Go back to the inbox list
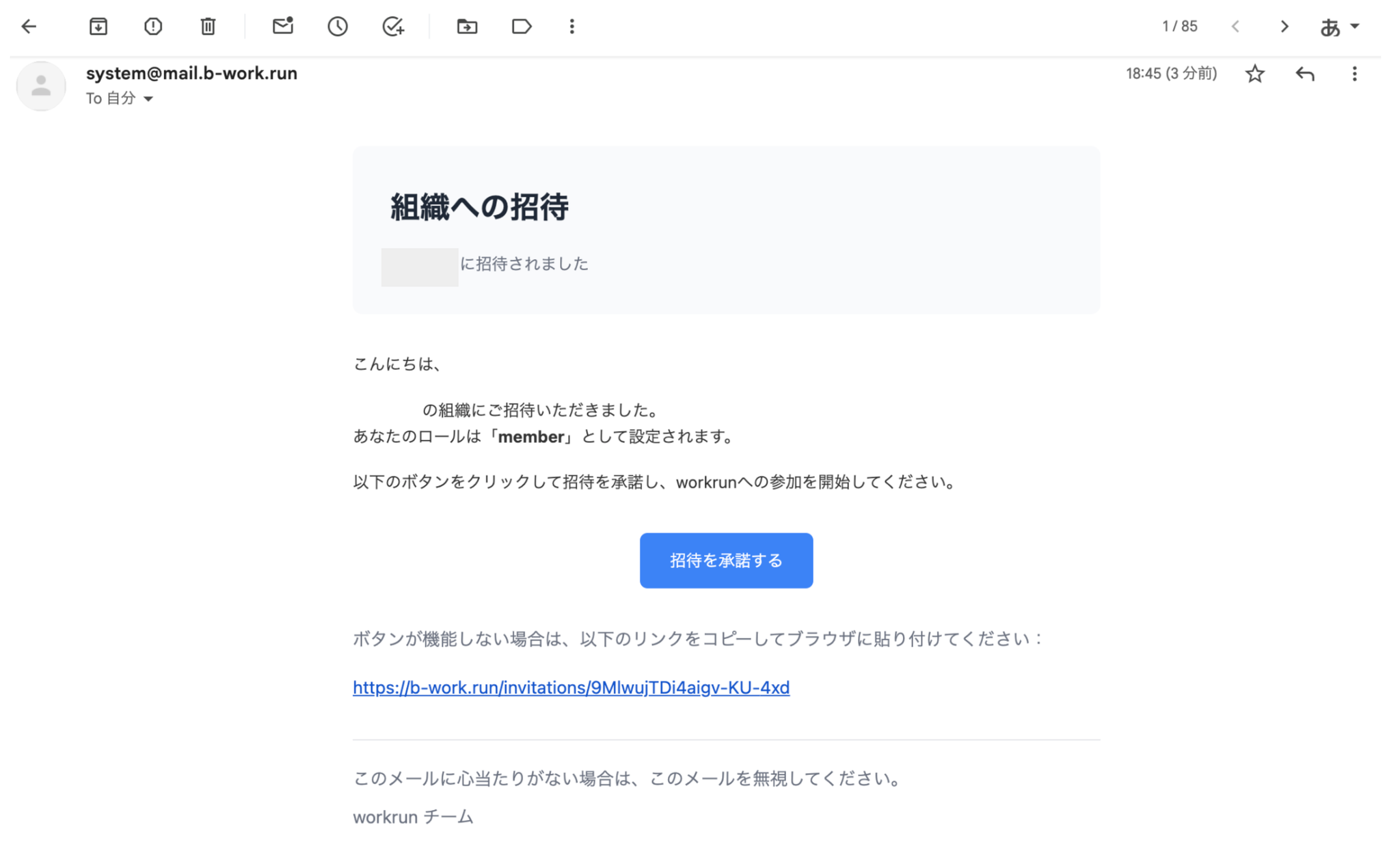Image resolution: width=1400 pixels, height=853 pixels. point(29,27)
